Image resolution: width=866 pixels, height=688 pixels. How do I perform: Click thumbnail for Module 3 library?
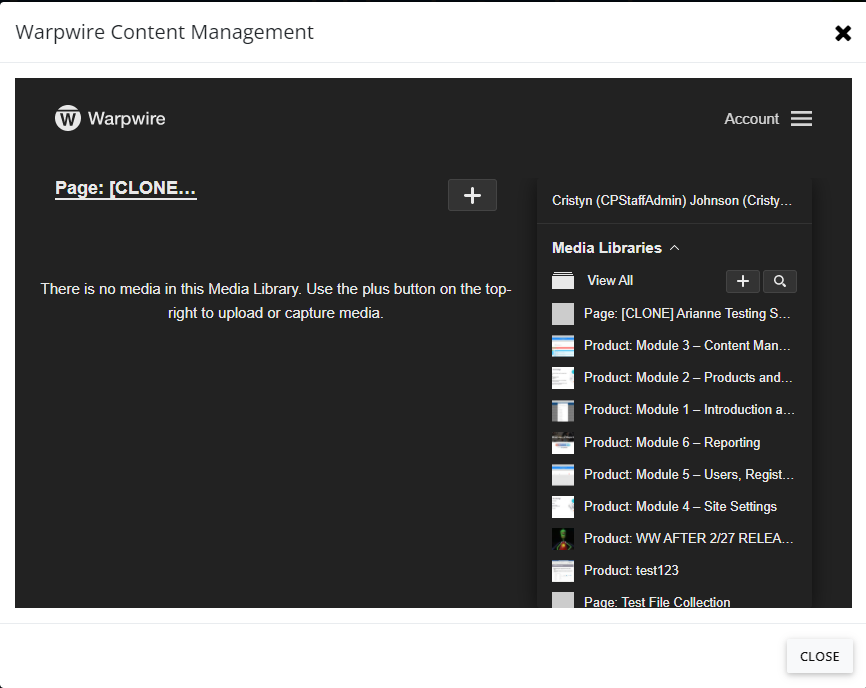click(x=563, y=346)
